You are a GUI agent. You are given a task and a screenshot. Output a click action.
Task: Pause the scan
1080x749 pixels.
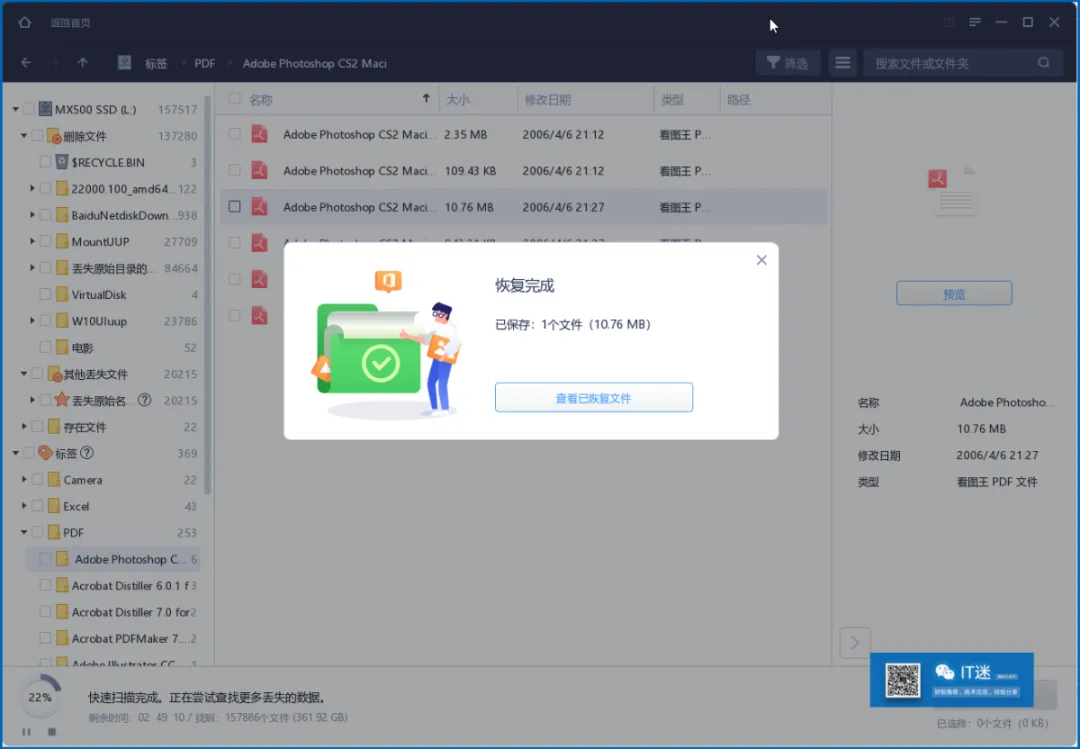click(26, 732)
